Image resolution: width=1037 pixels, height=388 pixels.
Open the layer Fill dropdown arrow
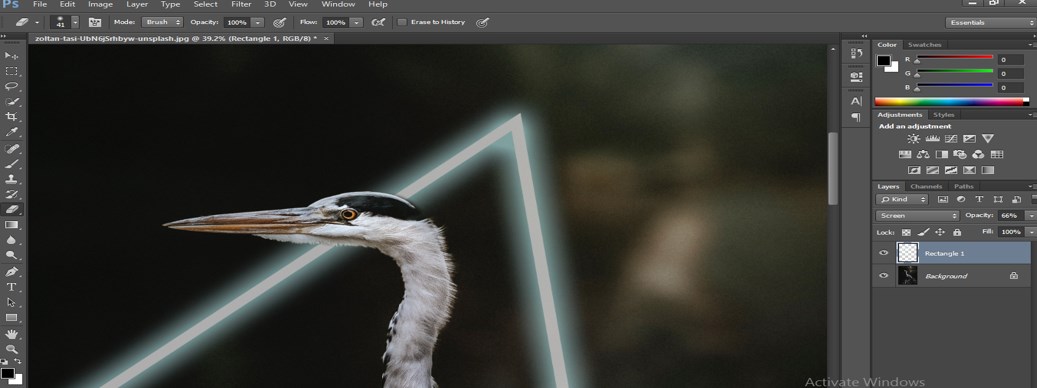tap(1030, 233)
